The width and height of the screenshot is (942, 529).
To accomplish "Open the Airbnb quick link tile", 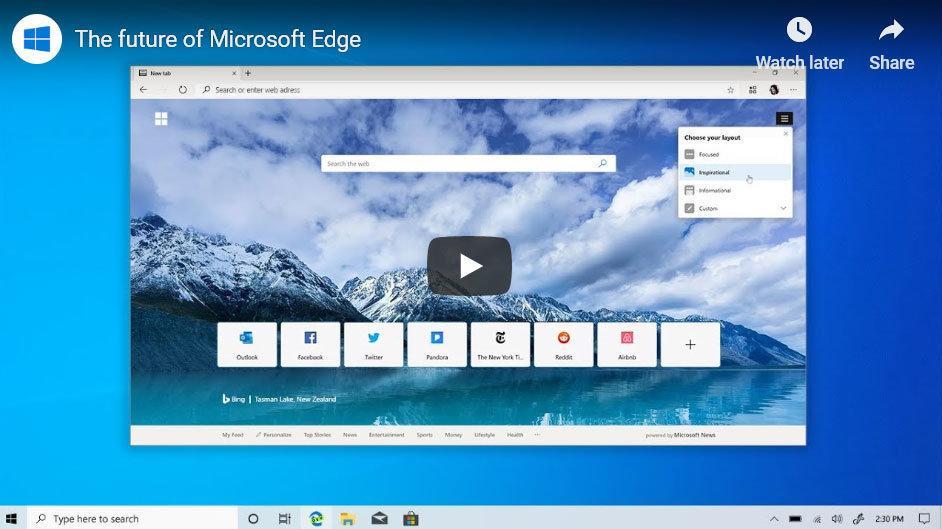I will point(627,345).
